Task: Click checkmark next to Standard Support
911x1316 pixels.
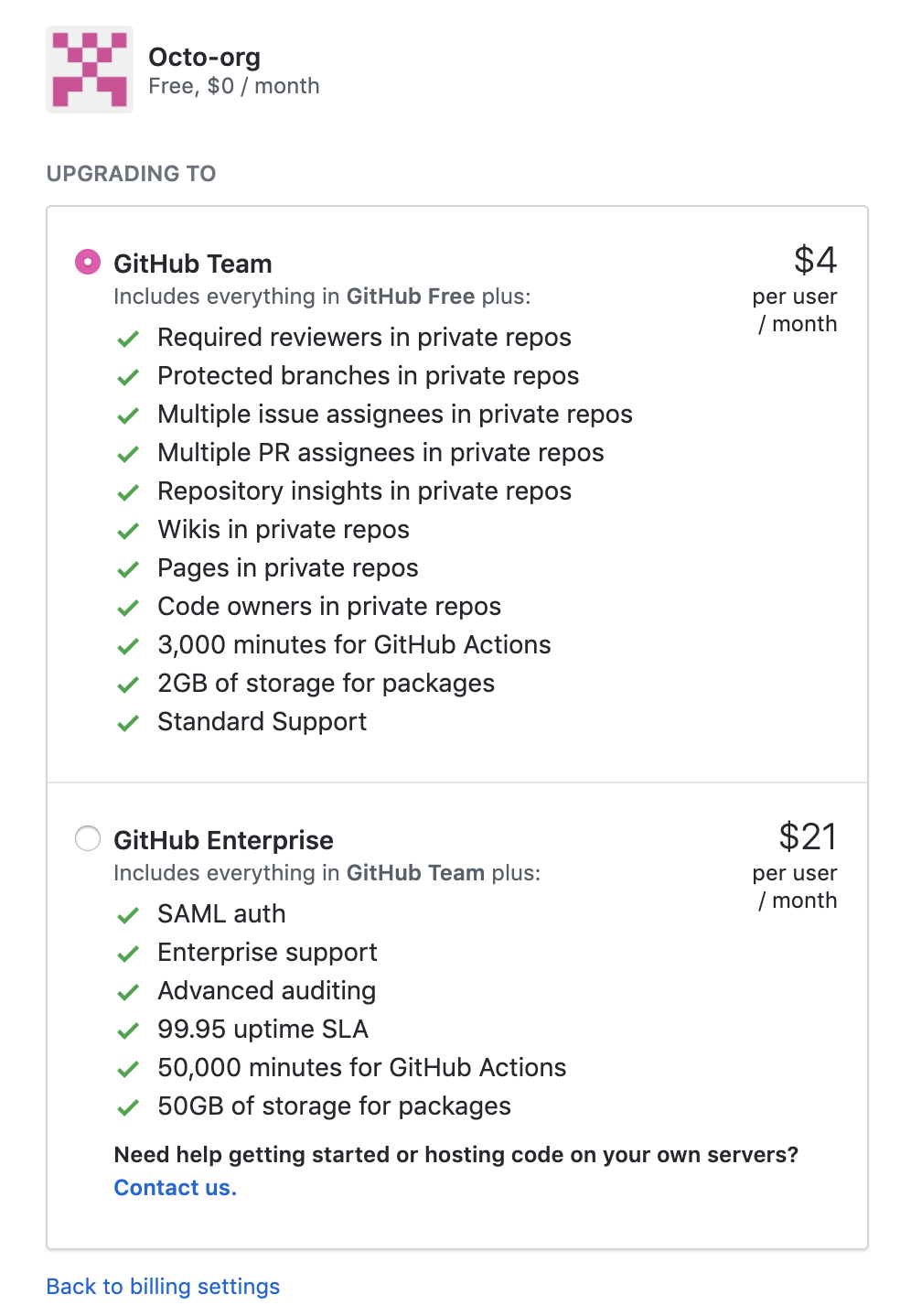Action: click(128, 723)
